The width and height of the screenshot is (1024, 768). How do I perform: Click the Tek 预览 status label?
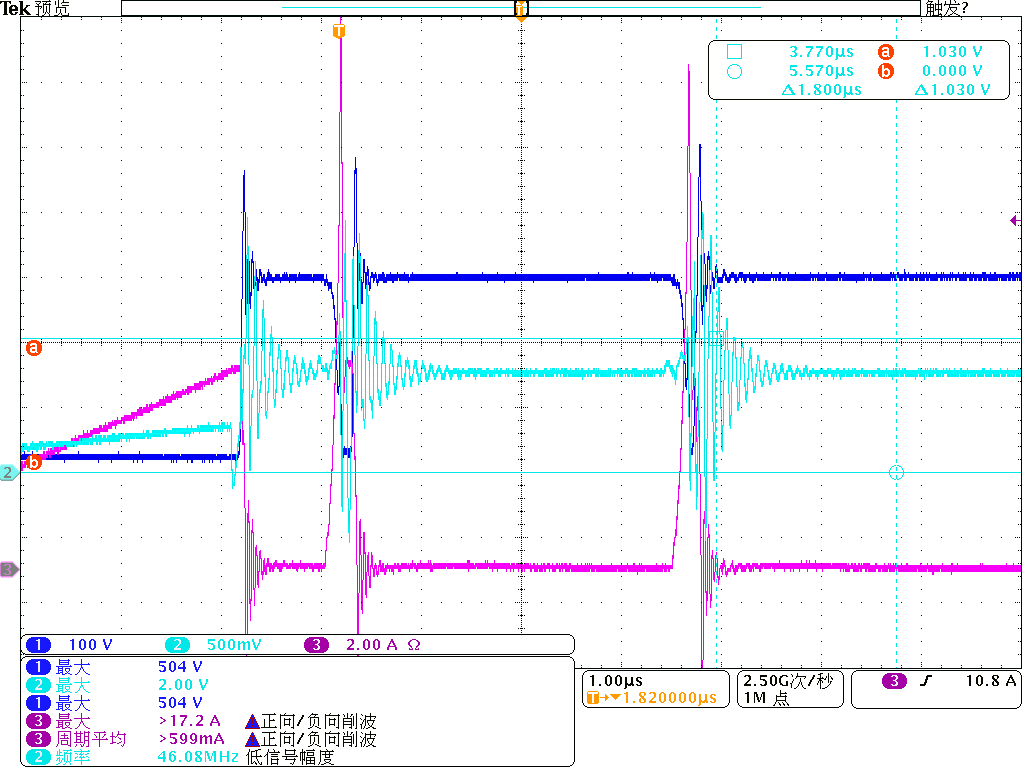pyautogui.click(x=35, y=8)
